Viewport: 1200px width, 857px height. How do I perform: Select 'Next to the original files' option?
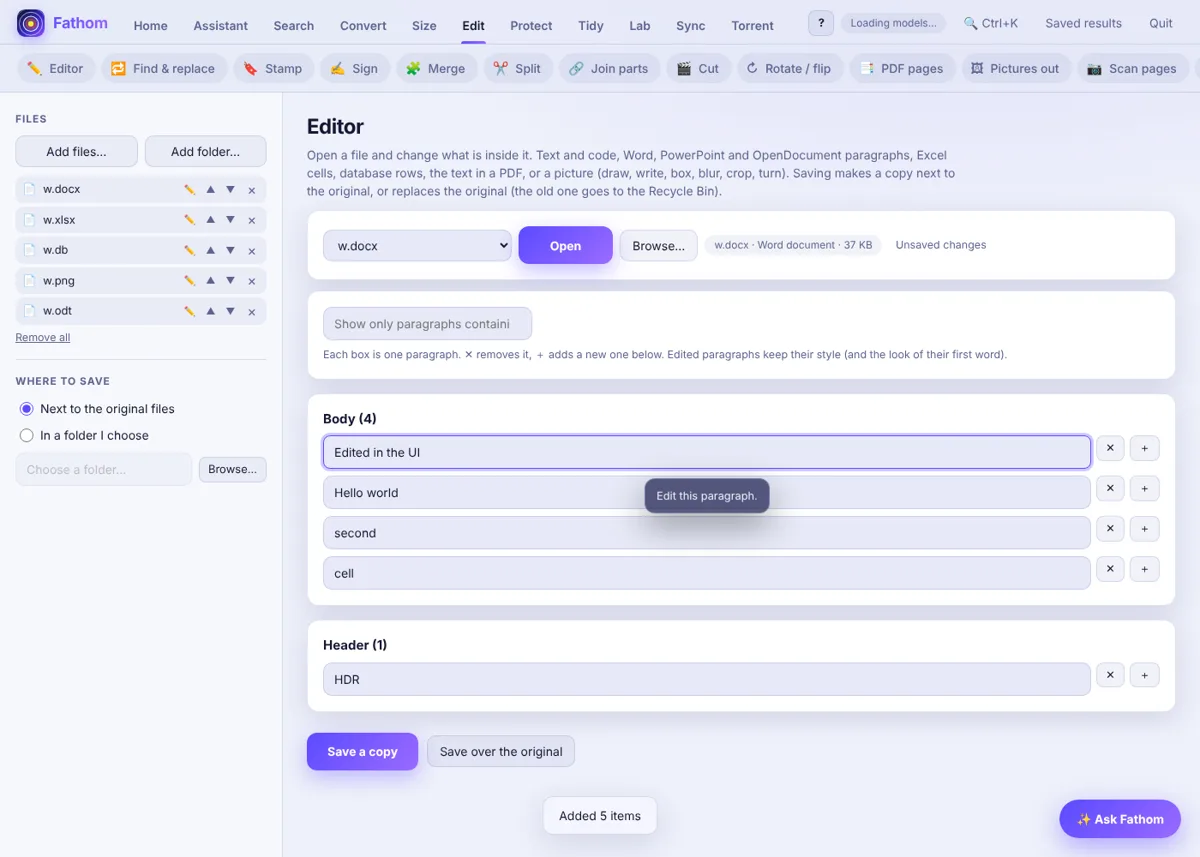27,409
